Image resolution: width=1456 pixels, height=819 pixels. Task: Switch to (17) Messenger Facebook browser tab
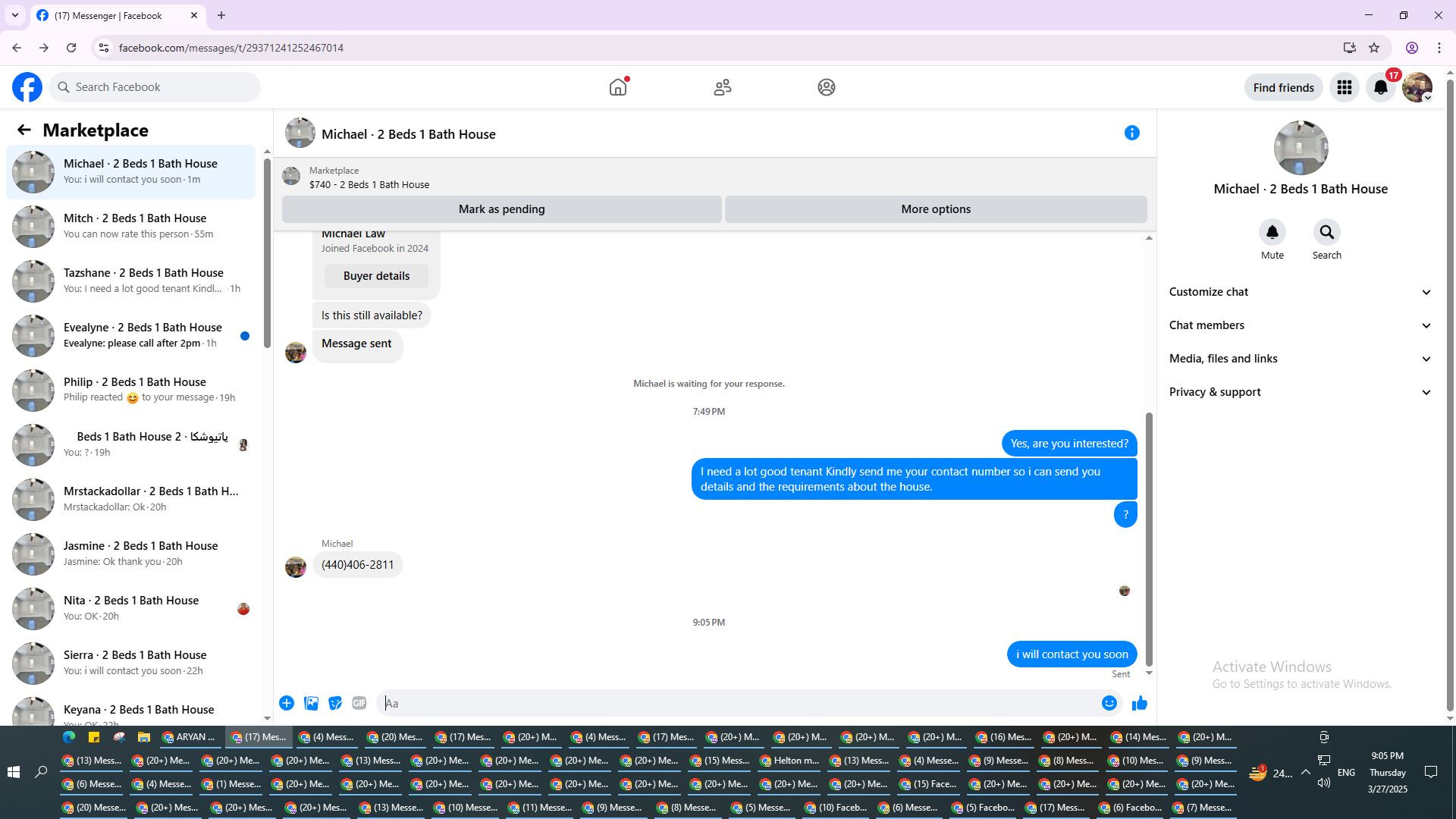tap(118, 15)
